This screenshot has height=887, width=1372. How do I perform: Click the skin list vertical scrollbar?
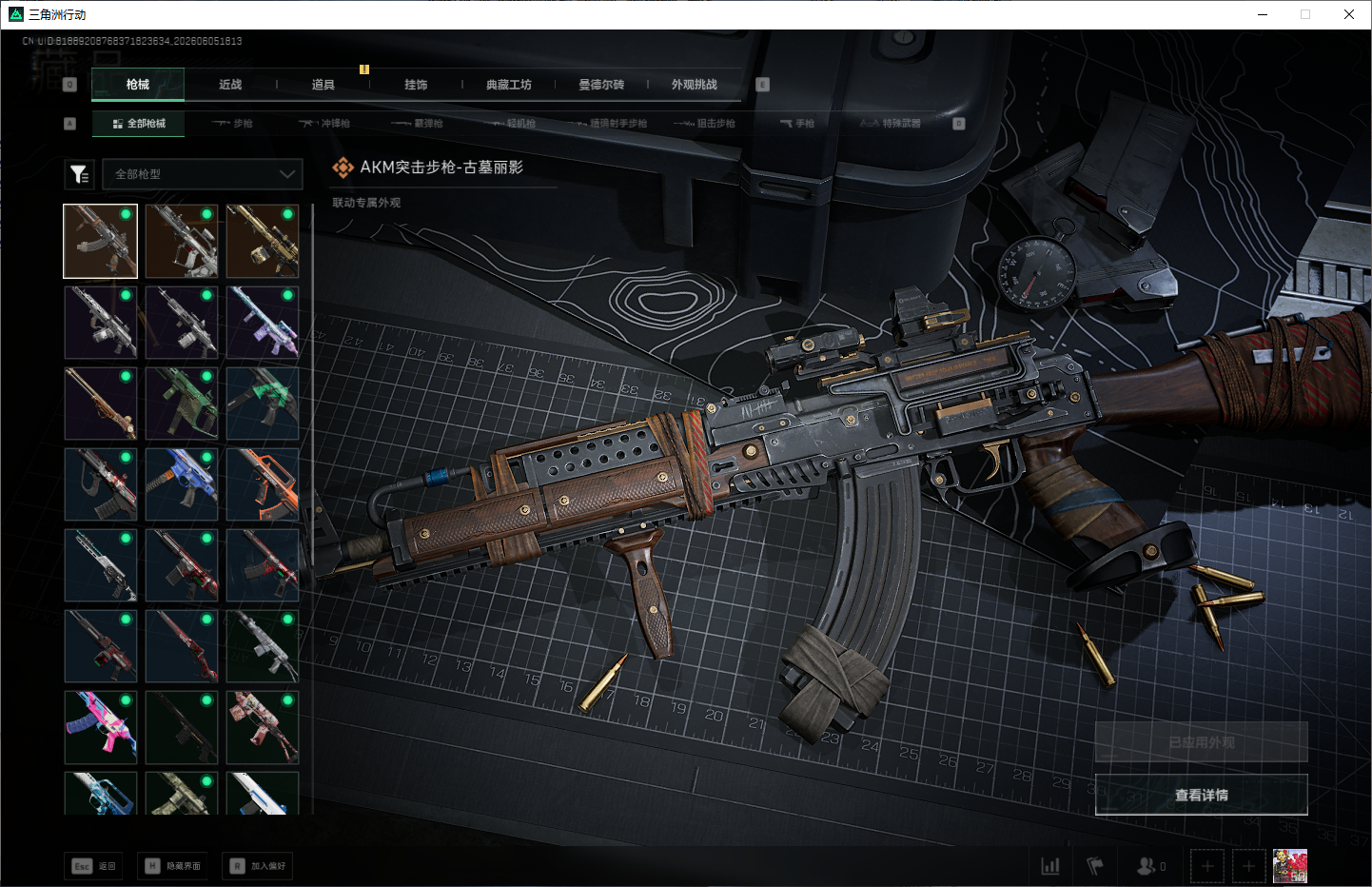312,509
